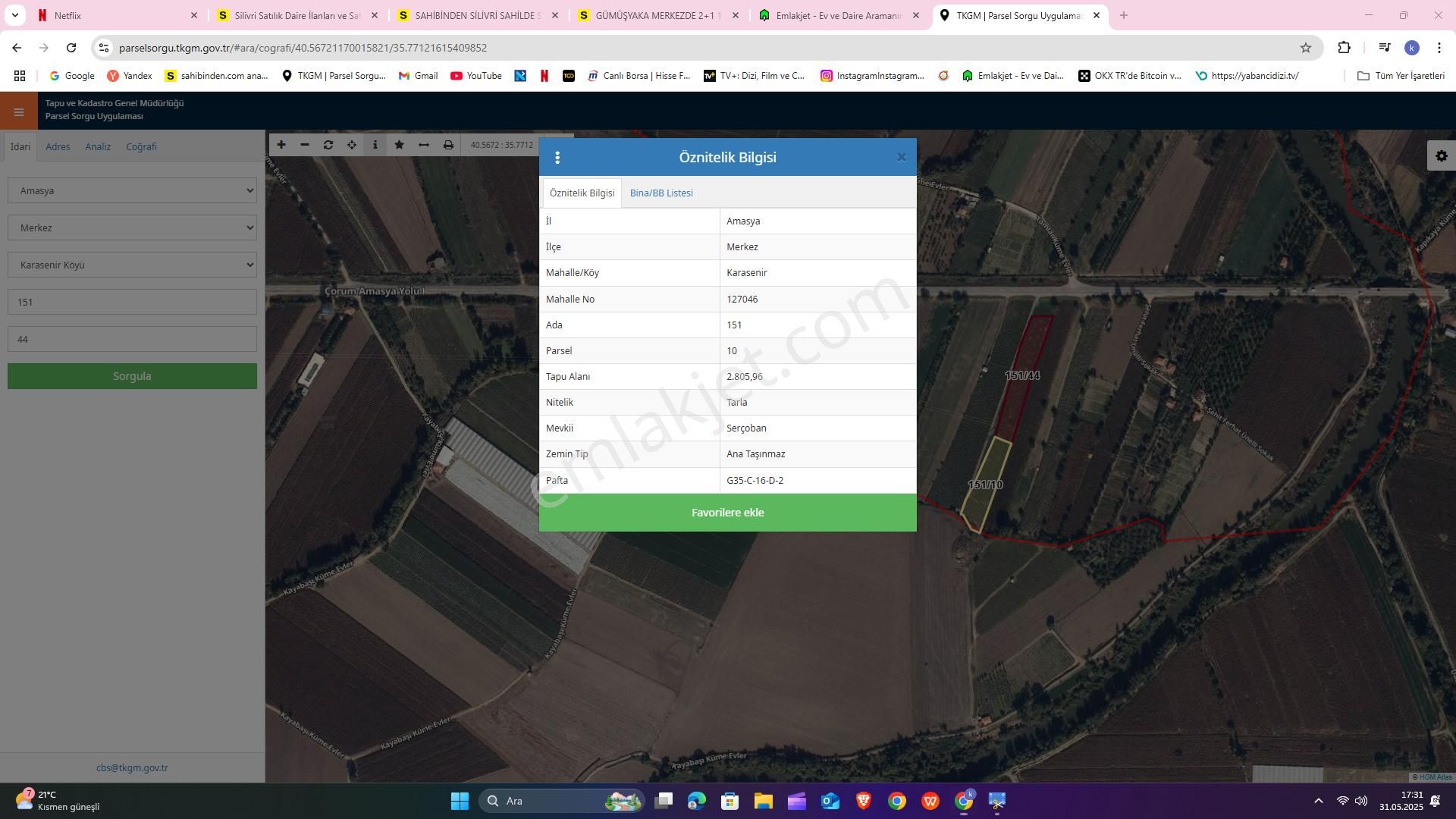Select the measure distance arrows tool
This screenshot has width=1456, height=819.
pyautogui.click(x=424, y=145)
